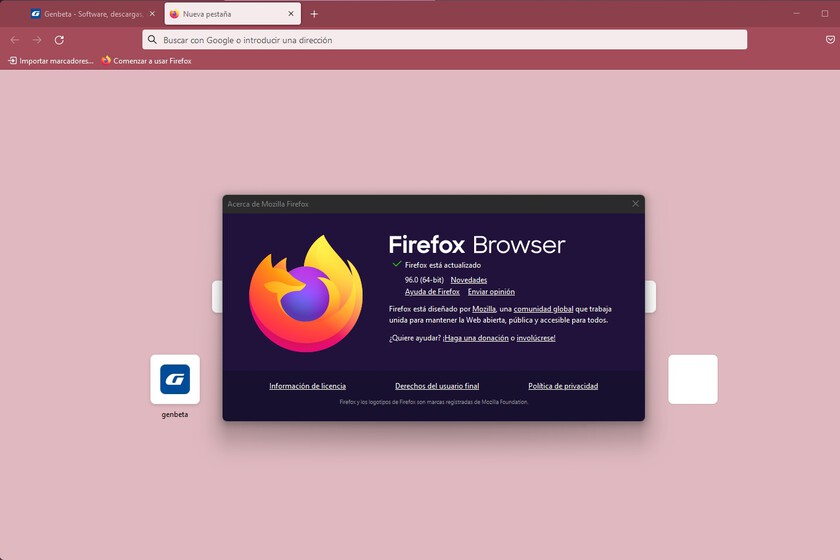Focus the Buscar con Google address bar
The height and width of the screenshot is (560, 840).
pos(445,40)
